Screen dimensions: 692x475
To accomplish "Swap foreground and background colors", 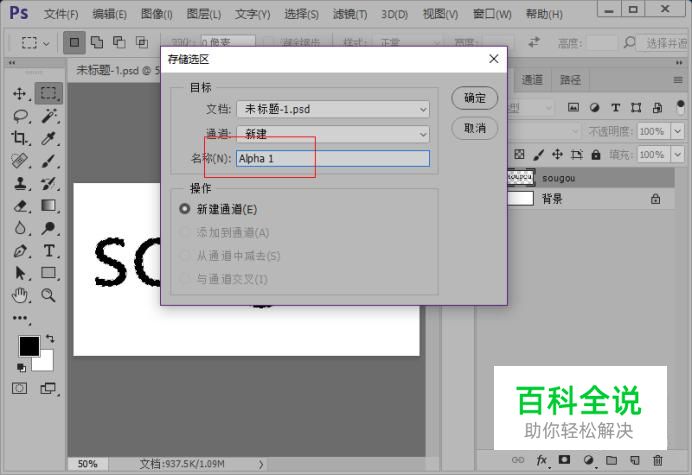I will click(50, 339).
